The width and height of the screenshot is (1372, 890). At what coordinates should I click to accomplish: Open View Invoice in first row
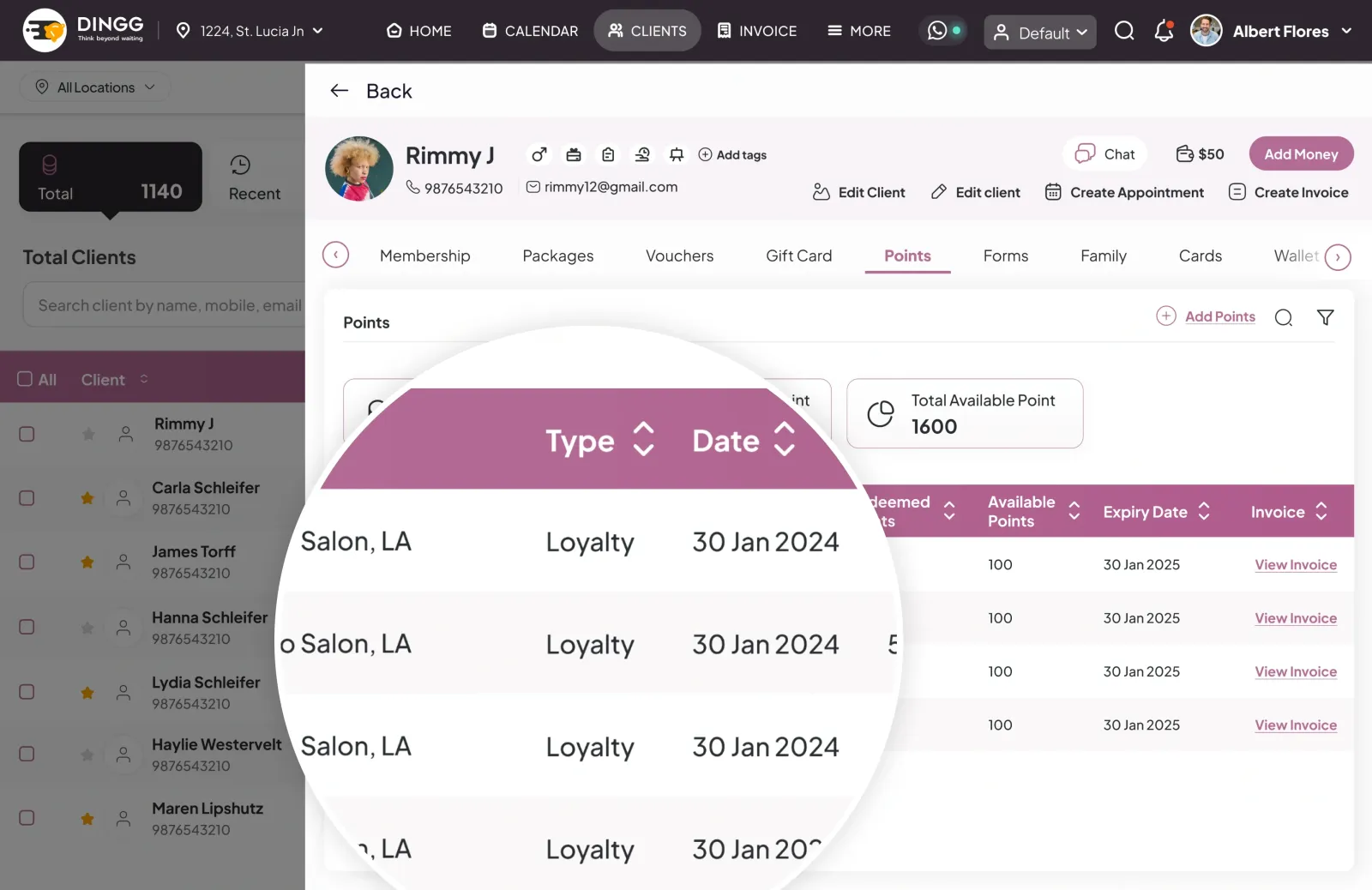coord(1296,565)
